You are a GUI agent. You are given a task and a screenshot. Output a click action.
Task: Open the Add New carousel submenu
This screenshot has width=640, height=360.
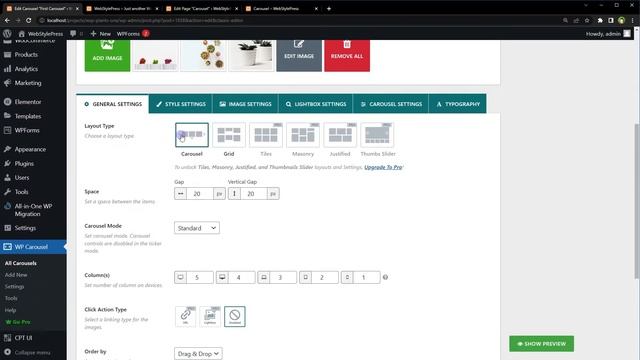click(16, 275)
